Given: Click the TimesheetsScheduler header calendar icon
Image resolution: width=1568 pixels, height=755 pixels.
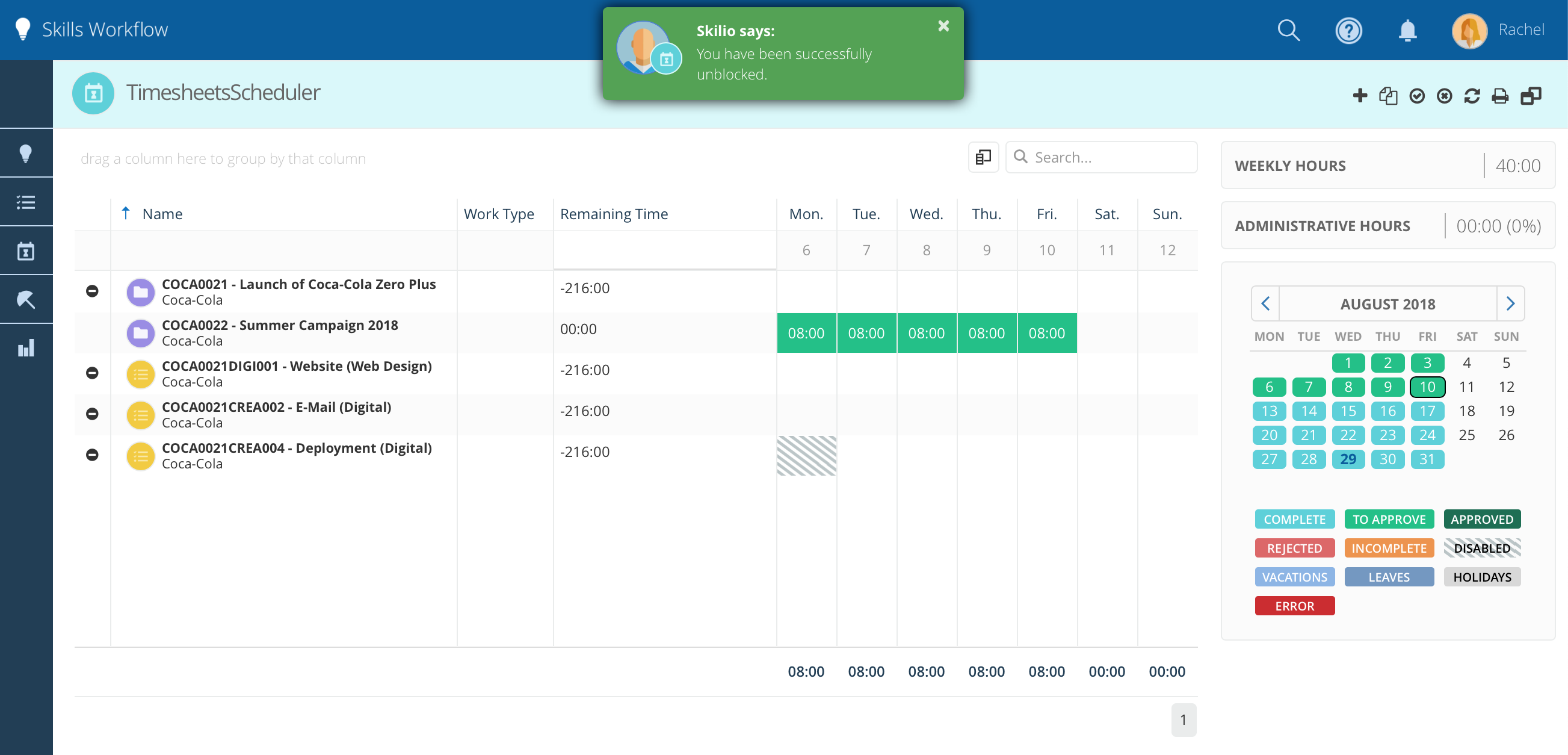Looking at the screenshot, I should click(93, 93).
